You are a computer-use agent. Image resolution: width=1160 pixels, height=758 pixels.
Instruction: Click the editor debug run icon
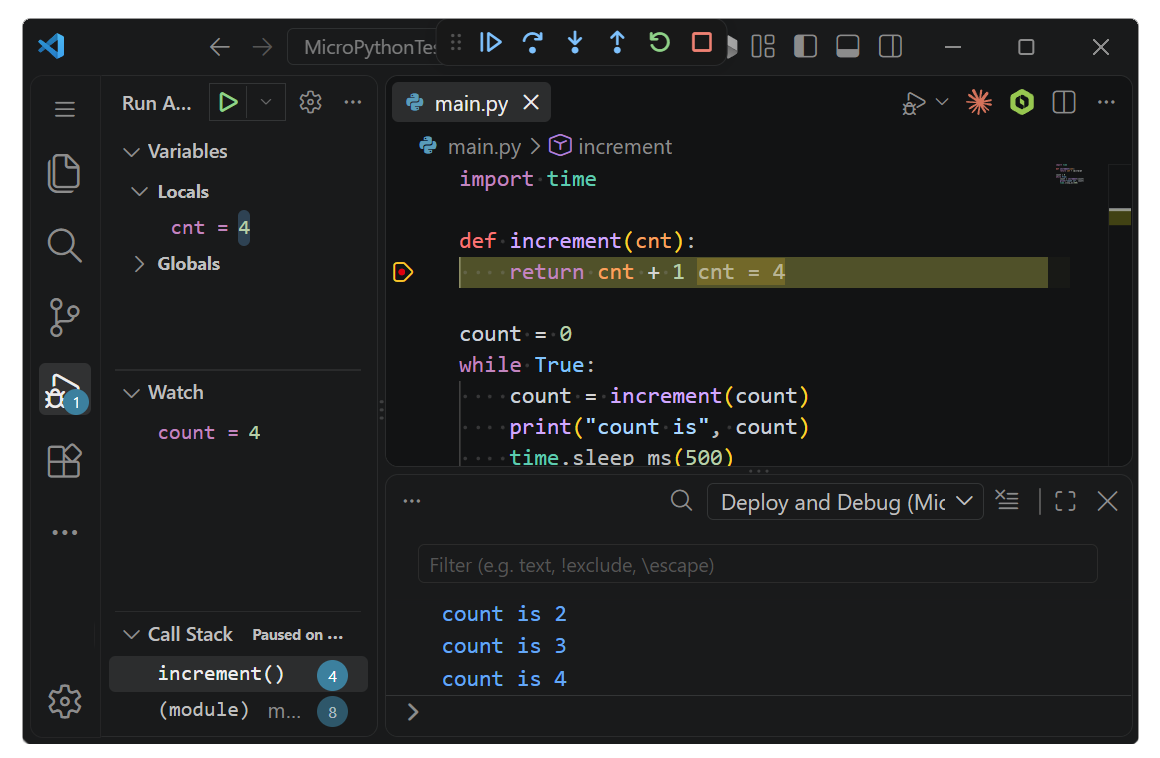coord(914,103)
